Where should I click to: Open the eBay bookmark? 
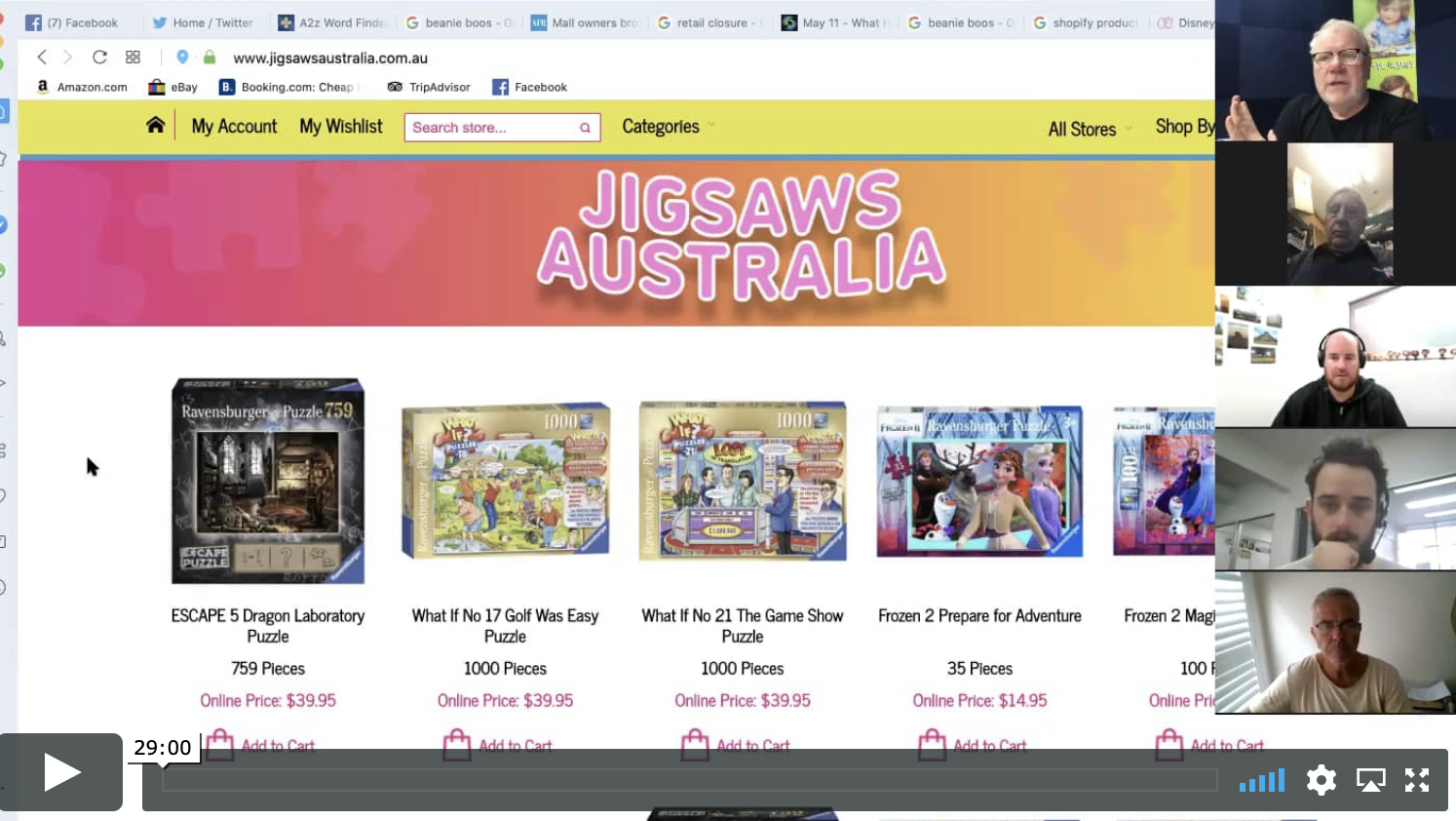pyautogui.click(x=172, y=87)
